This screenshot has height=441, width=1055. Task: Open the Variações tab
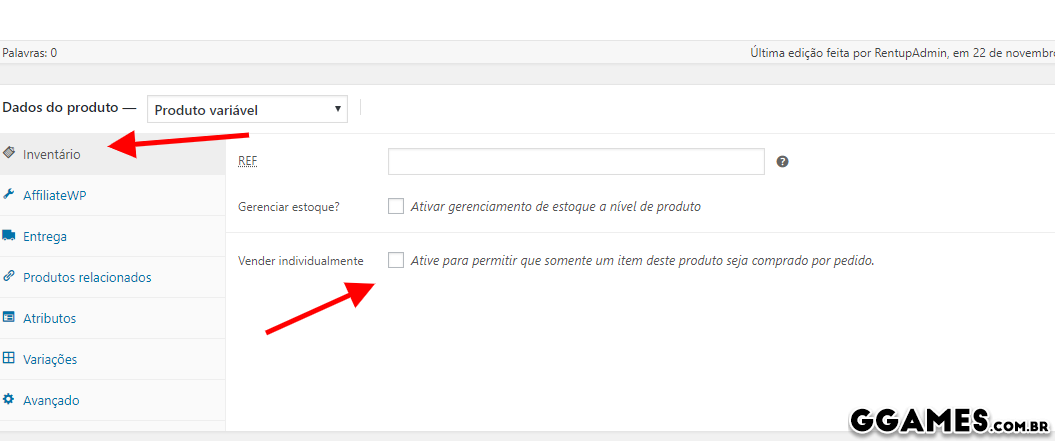click(50, 359)
